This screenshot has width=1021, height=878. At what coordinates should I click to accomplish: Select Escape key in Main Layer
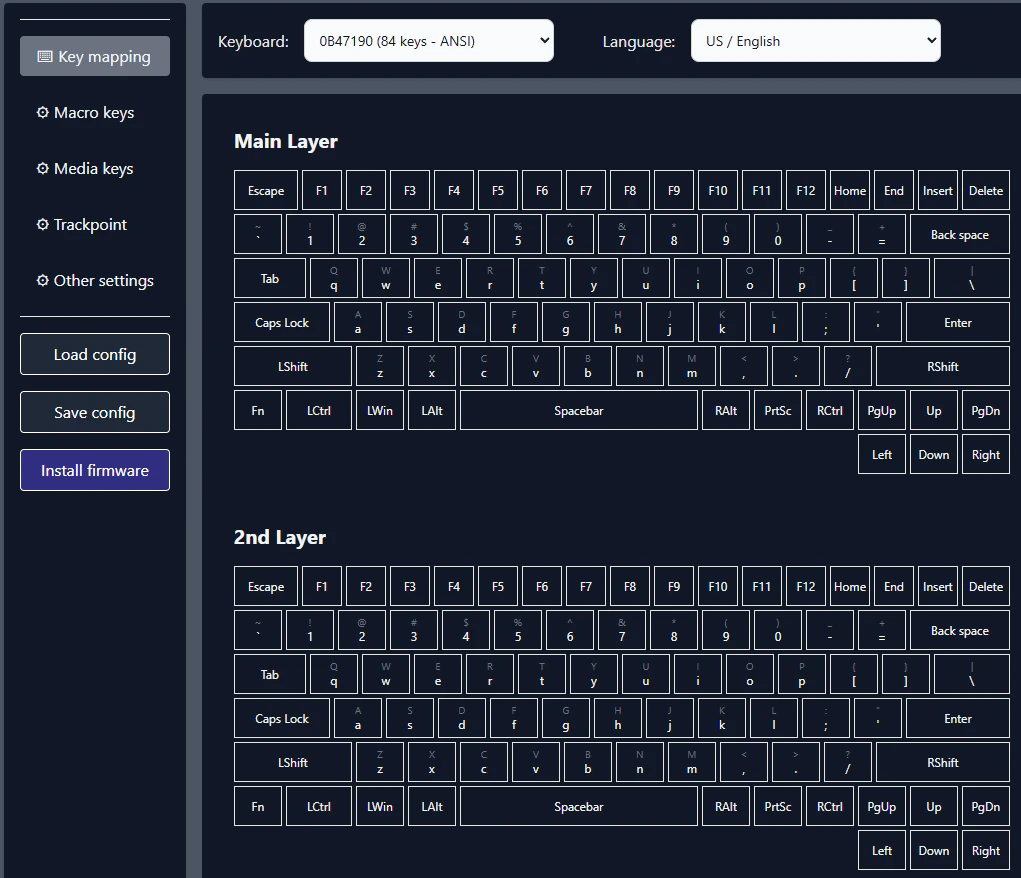pyautogui.click(x=266, y=190)
